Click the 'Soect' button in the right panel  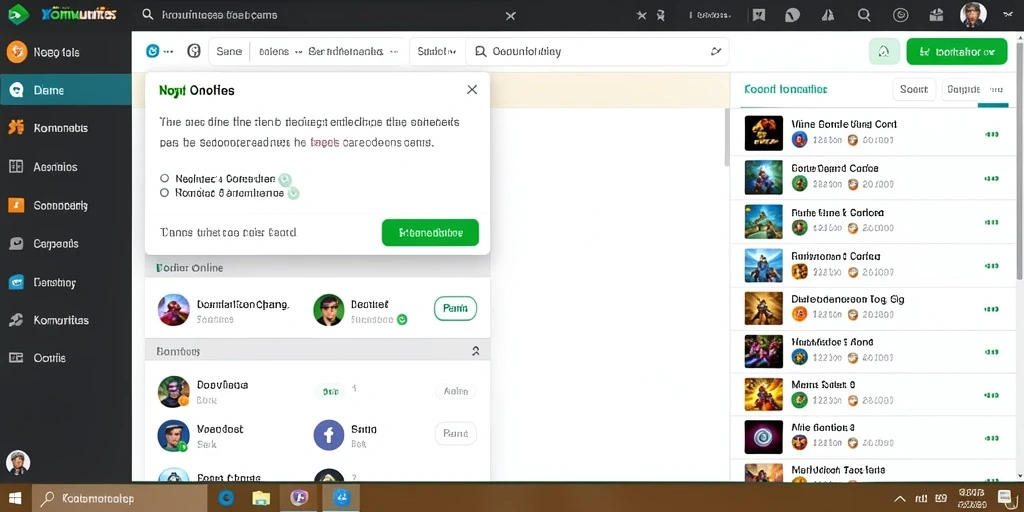(x=914, y=89)
